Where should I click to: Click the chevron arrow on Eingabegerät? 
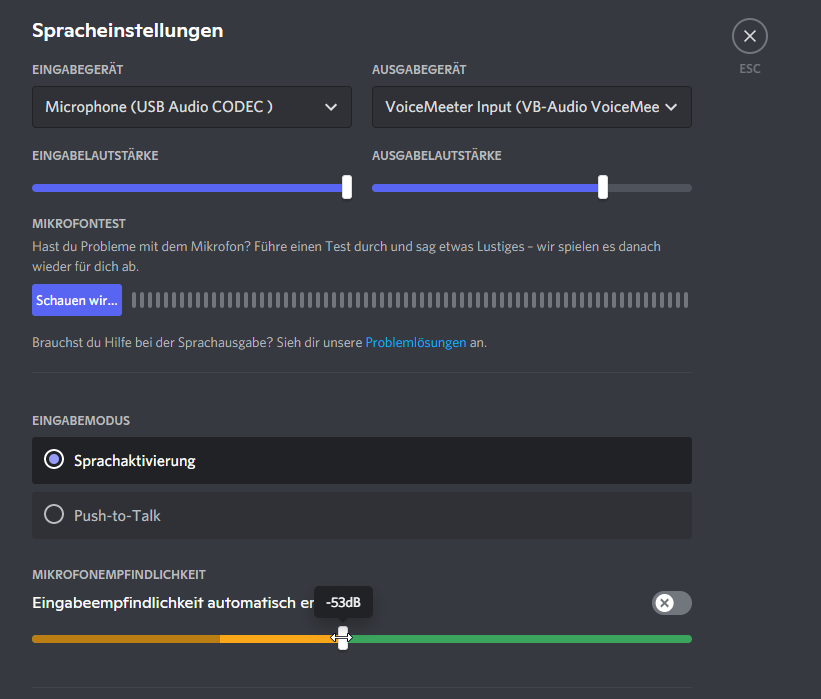[x=331, y=108]
